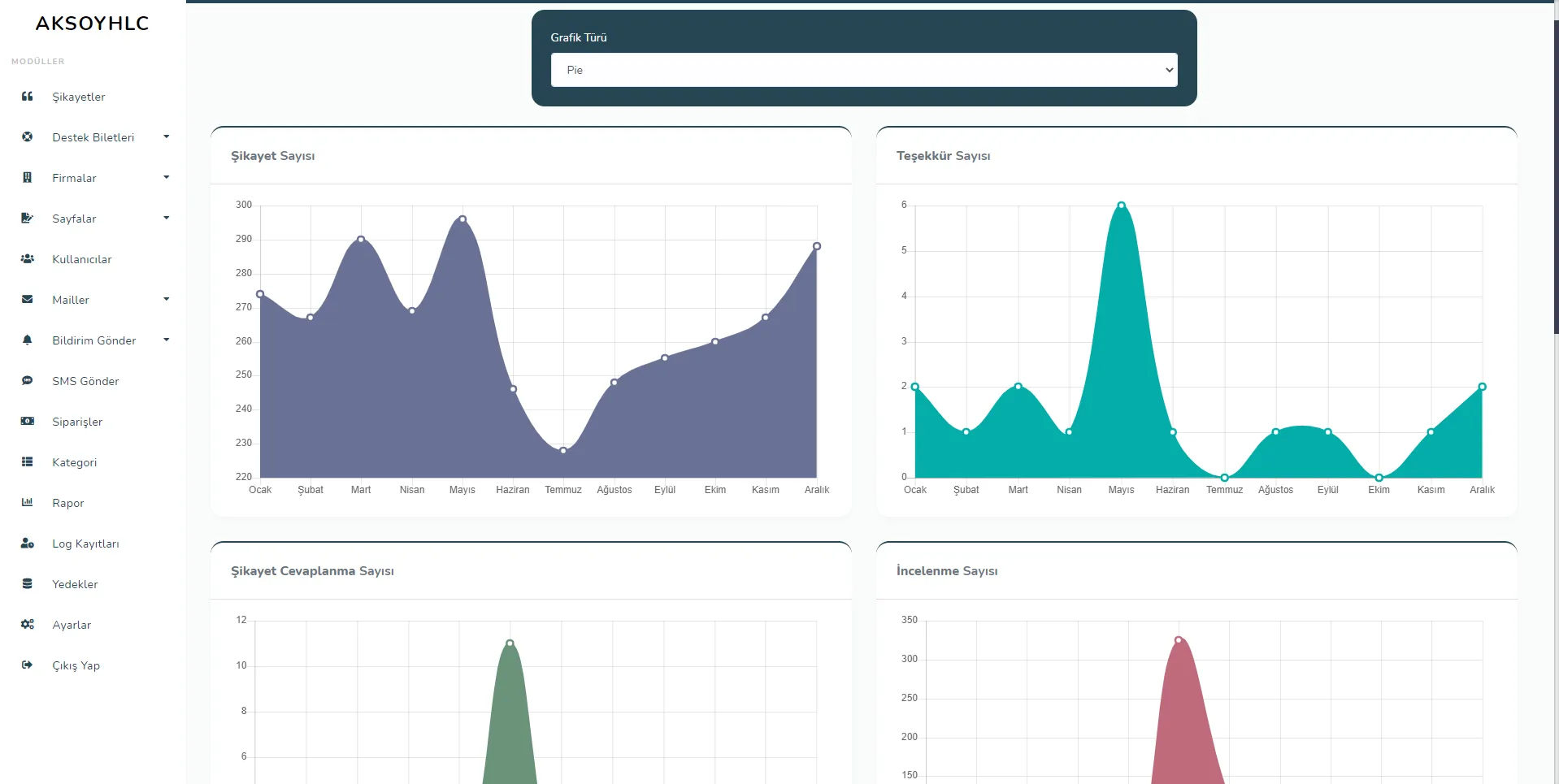Open the Destek Biletleri link
Image resolution: width=1559 pixels, height=784 pixels.
click(x=93, y=137)
